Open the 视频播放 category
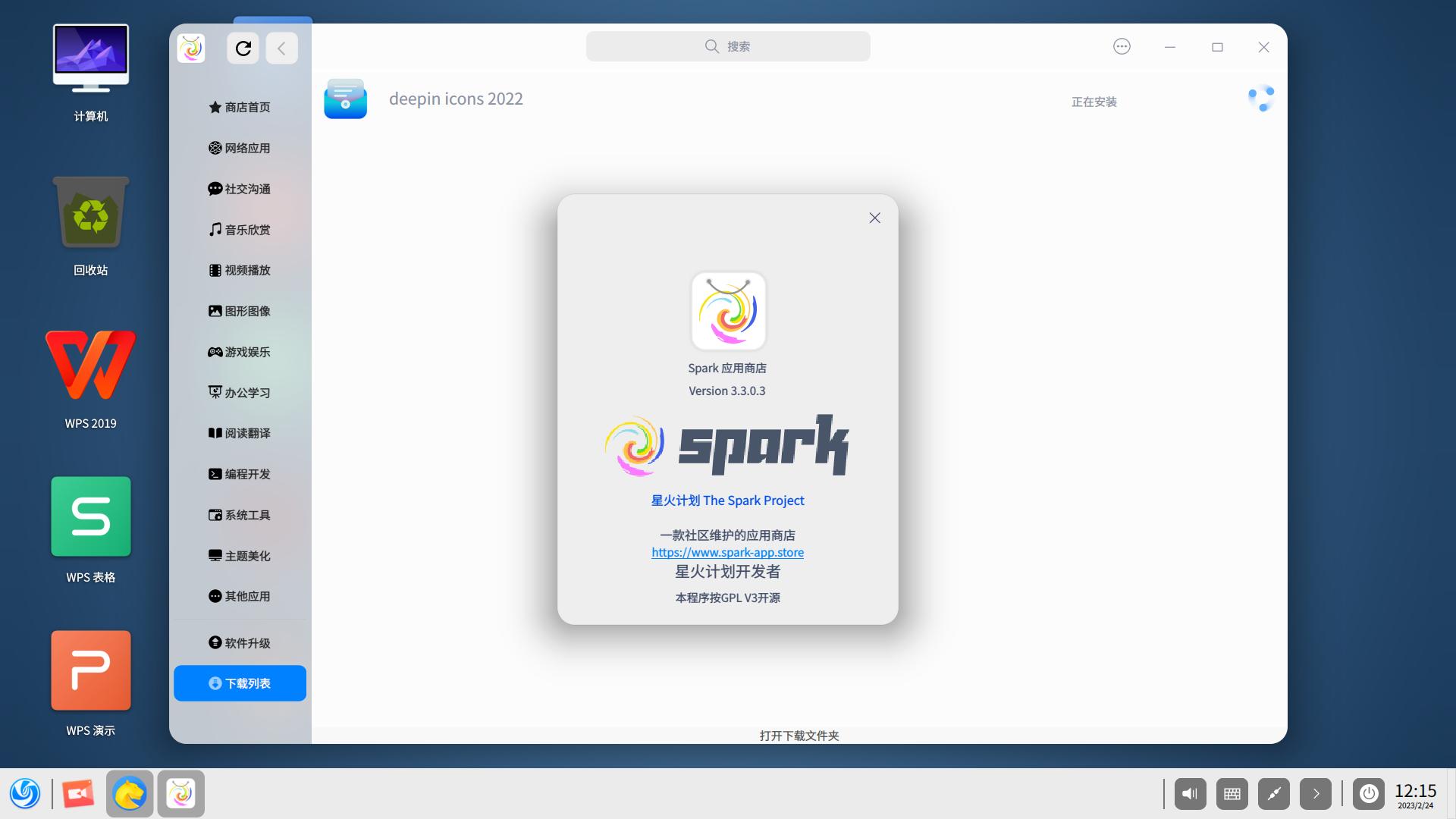The height and width of the screenshot is (819, 1456). [245, 270]
